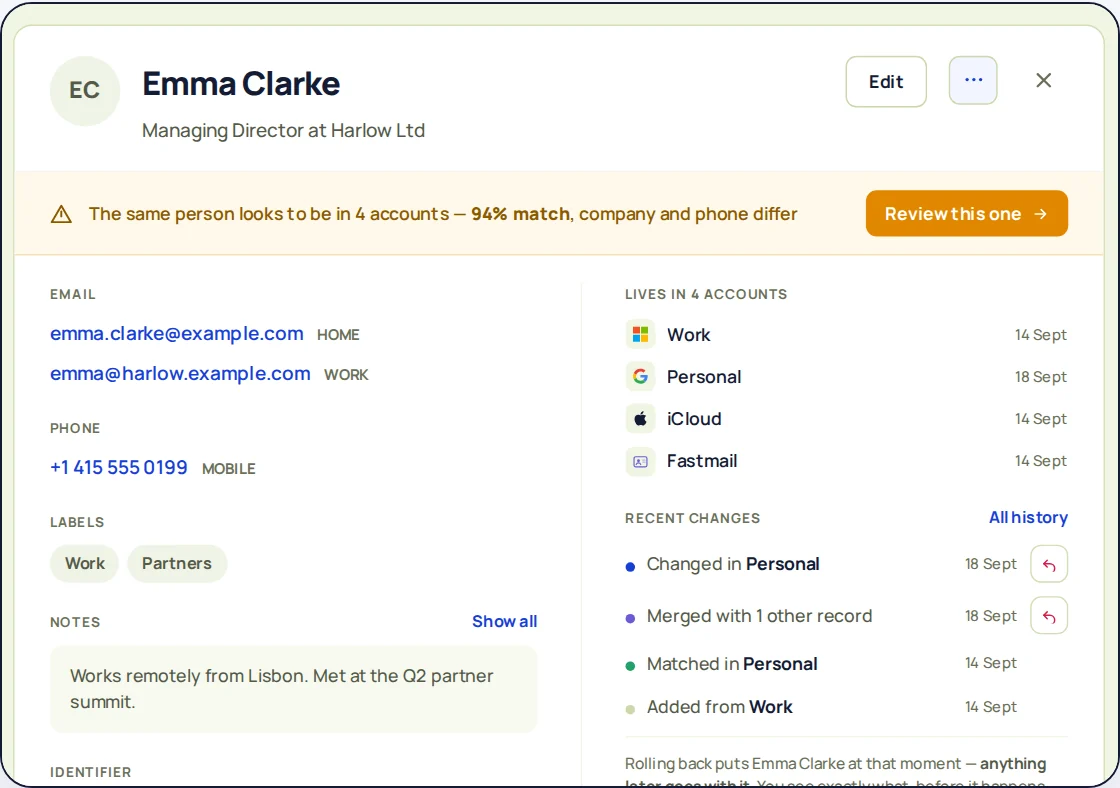
Task: Click the purple dot for Merged record
Action: 630,618
